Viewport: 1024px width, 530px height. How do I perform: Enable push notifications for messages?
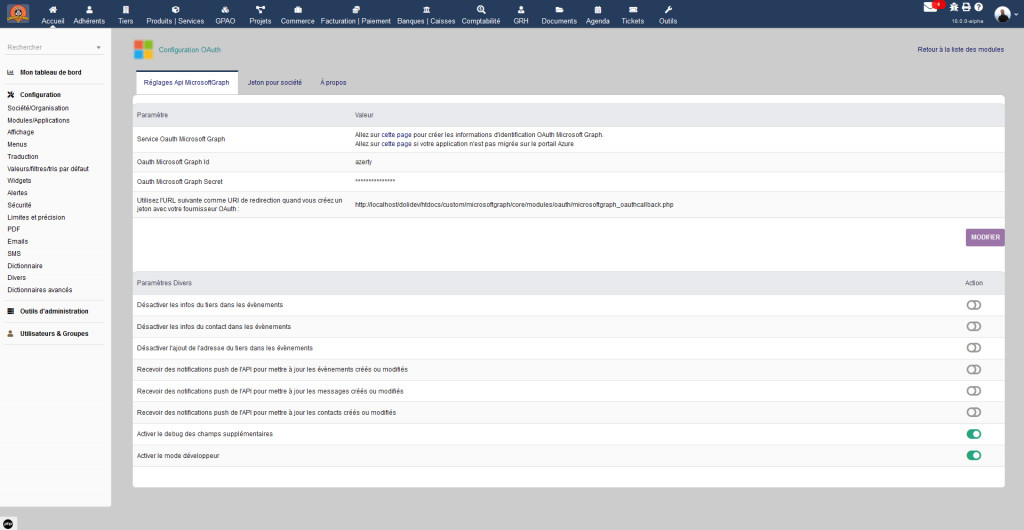pos(974,391)
